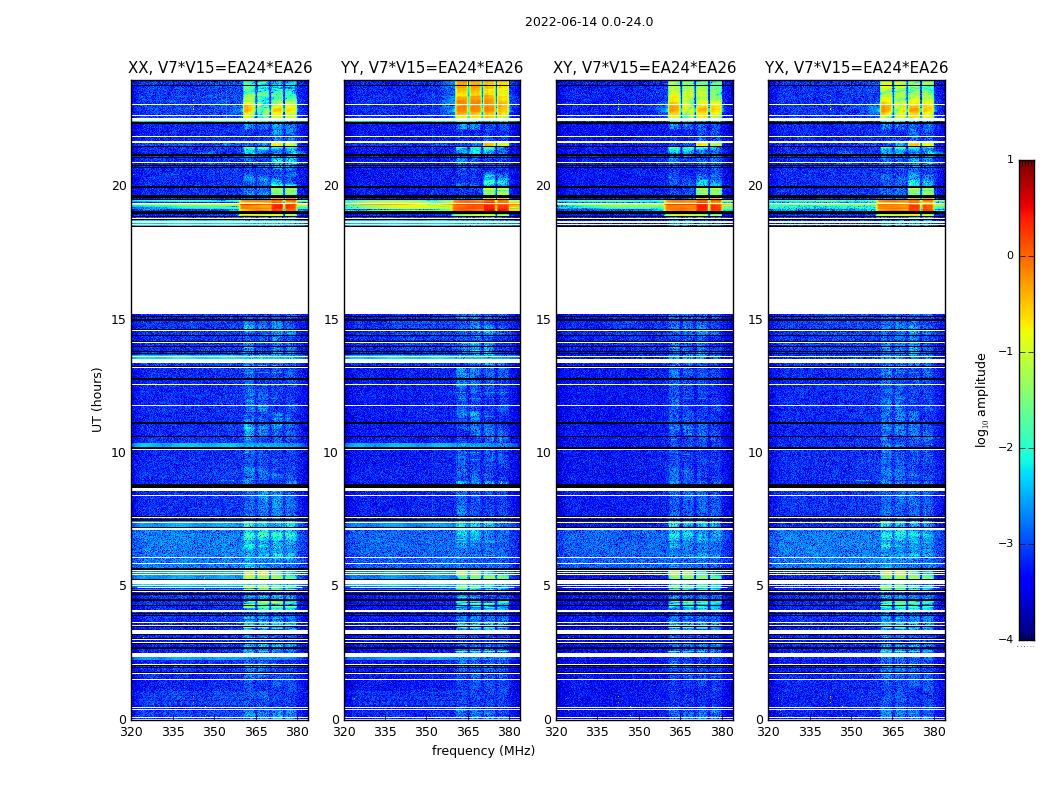The height and width of the screenshot is (800, 1050).
Task: Click the 350 tick label under the XX panel
Action: [x=214, y=732]
